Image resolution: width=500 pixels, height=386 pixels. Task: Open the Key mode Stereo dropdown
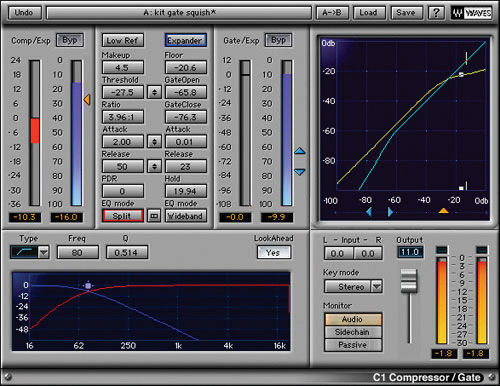point(353,287)
